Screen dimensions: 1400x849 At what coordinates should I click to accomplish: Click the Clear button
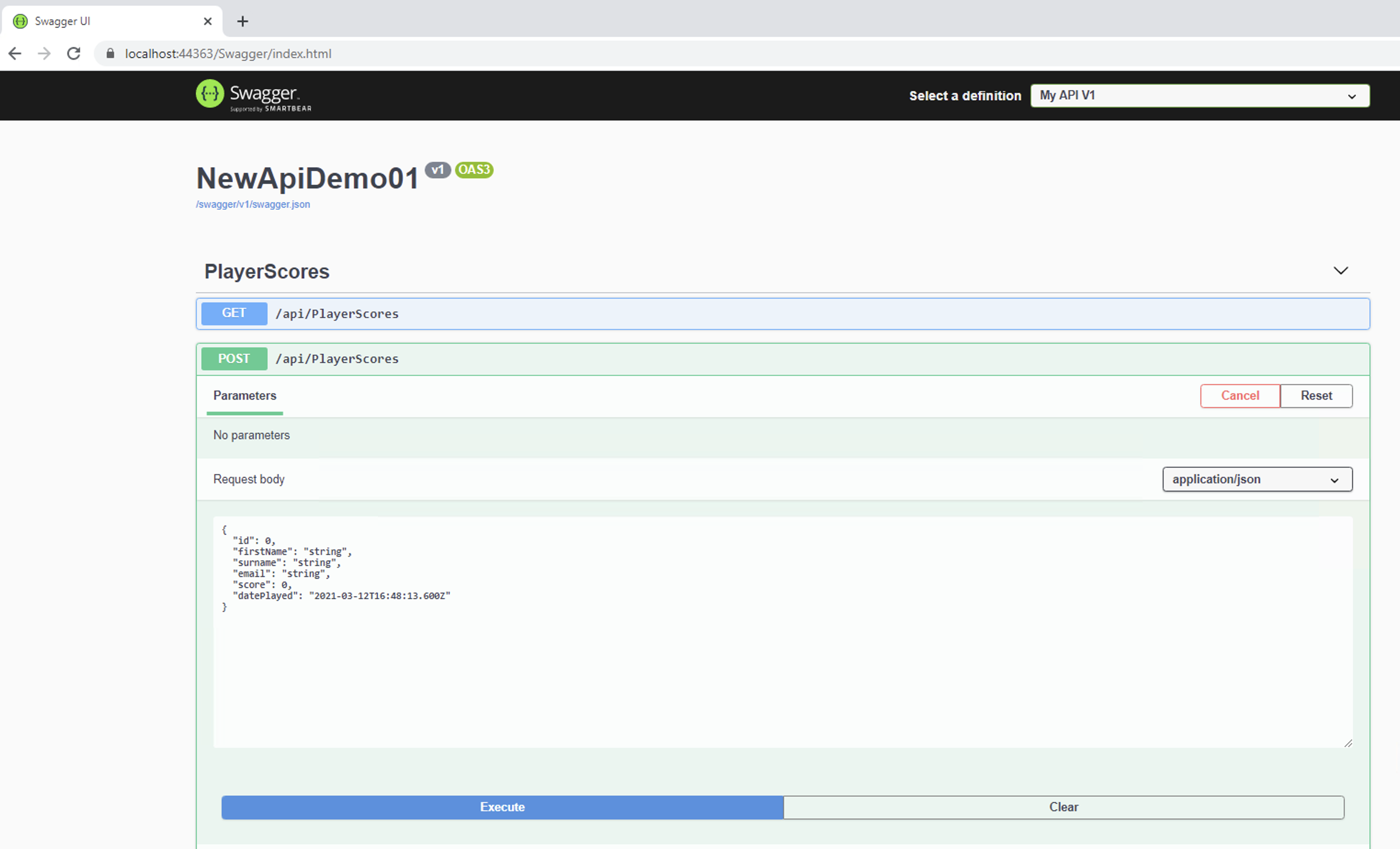point(1063,807)
